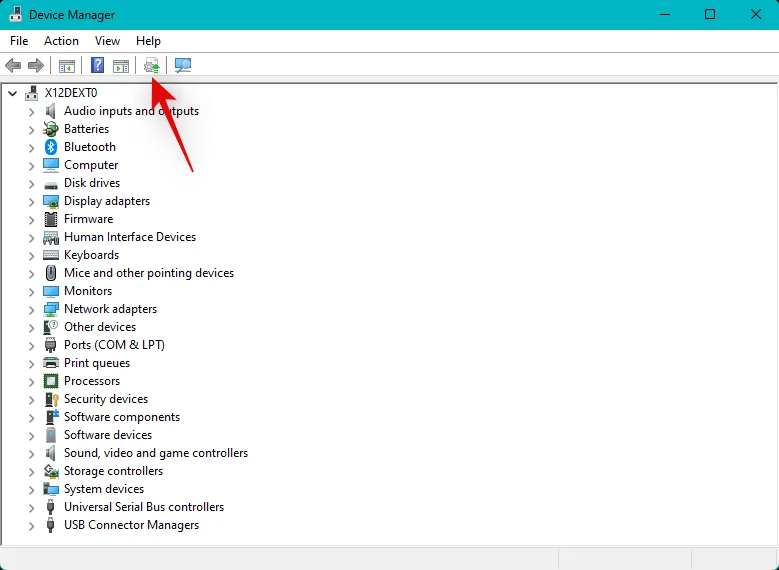Expand Universal Serial Bus controllers chevron
Image resolution: width=779 pixels, height=570 pixels.
(x=31, y=507)
